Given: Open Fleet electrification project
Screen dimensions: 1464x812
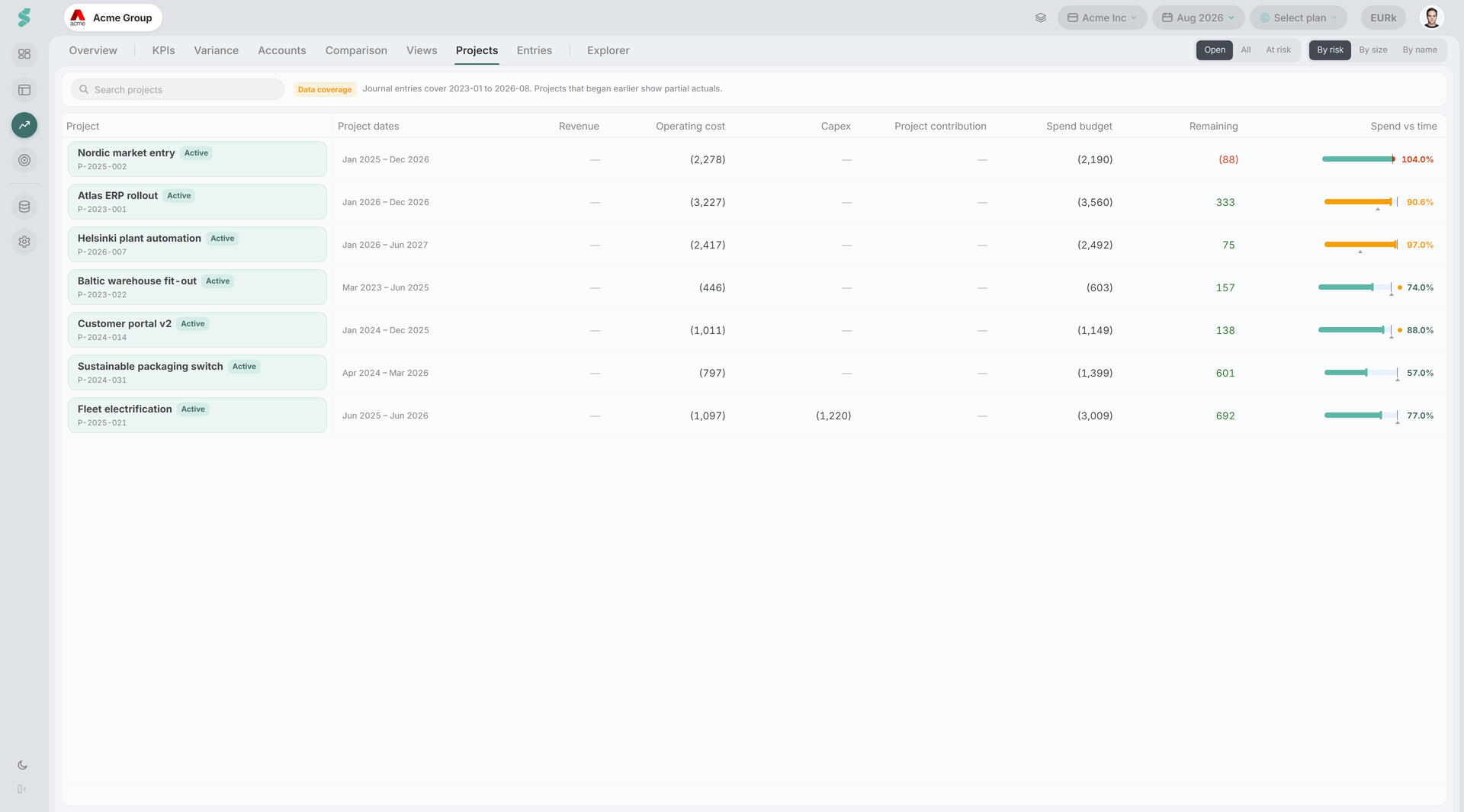Looking at the screenshot, I should coord(197,416).
